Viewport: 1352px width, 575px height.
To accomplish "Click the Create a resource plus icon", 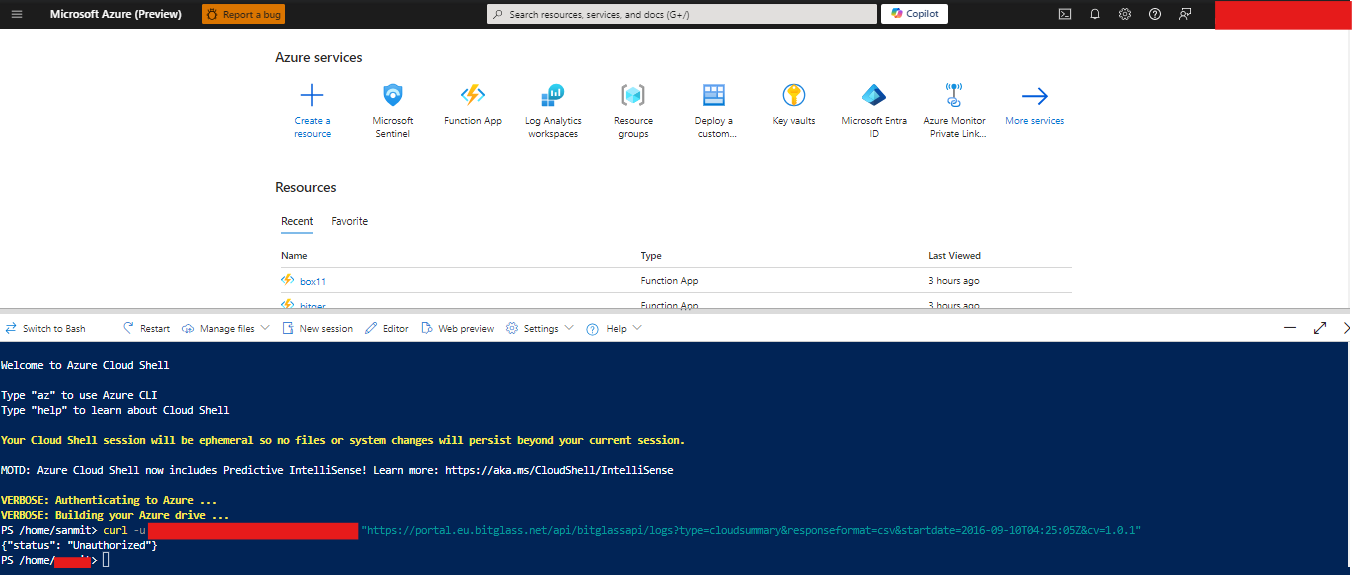I will (312, 96).
